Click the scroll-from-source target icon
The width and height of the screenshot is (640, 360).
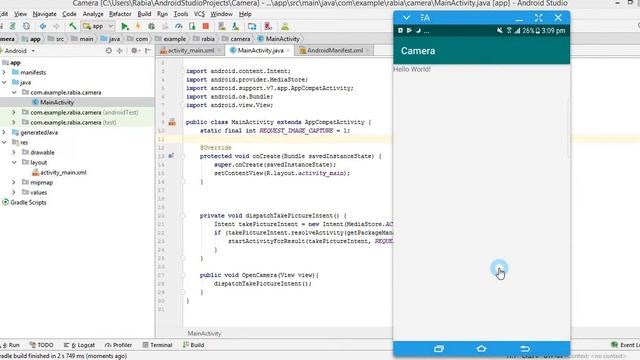point(108,51)
